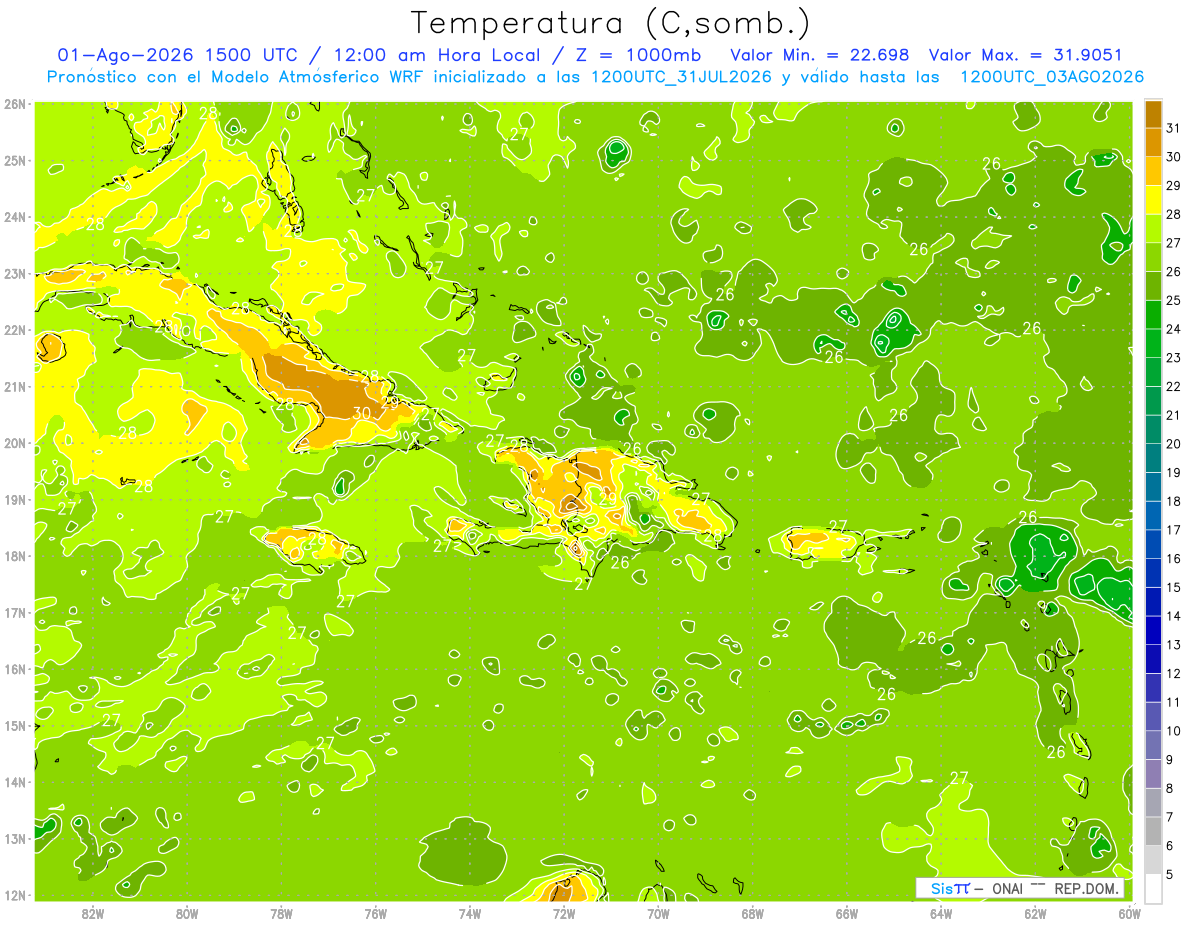Click the 80W longitude axis label

pos(187,913)
